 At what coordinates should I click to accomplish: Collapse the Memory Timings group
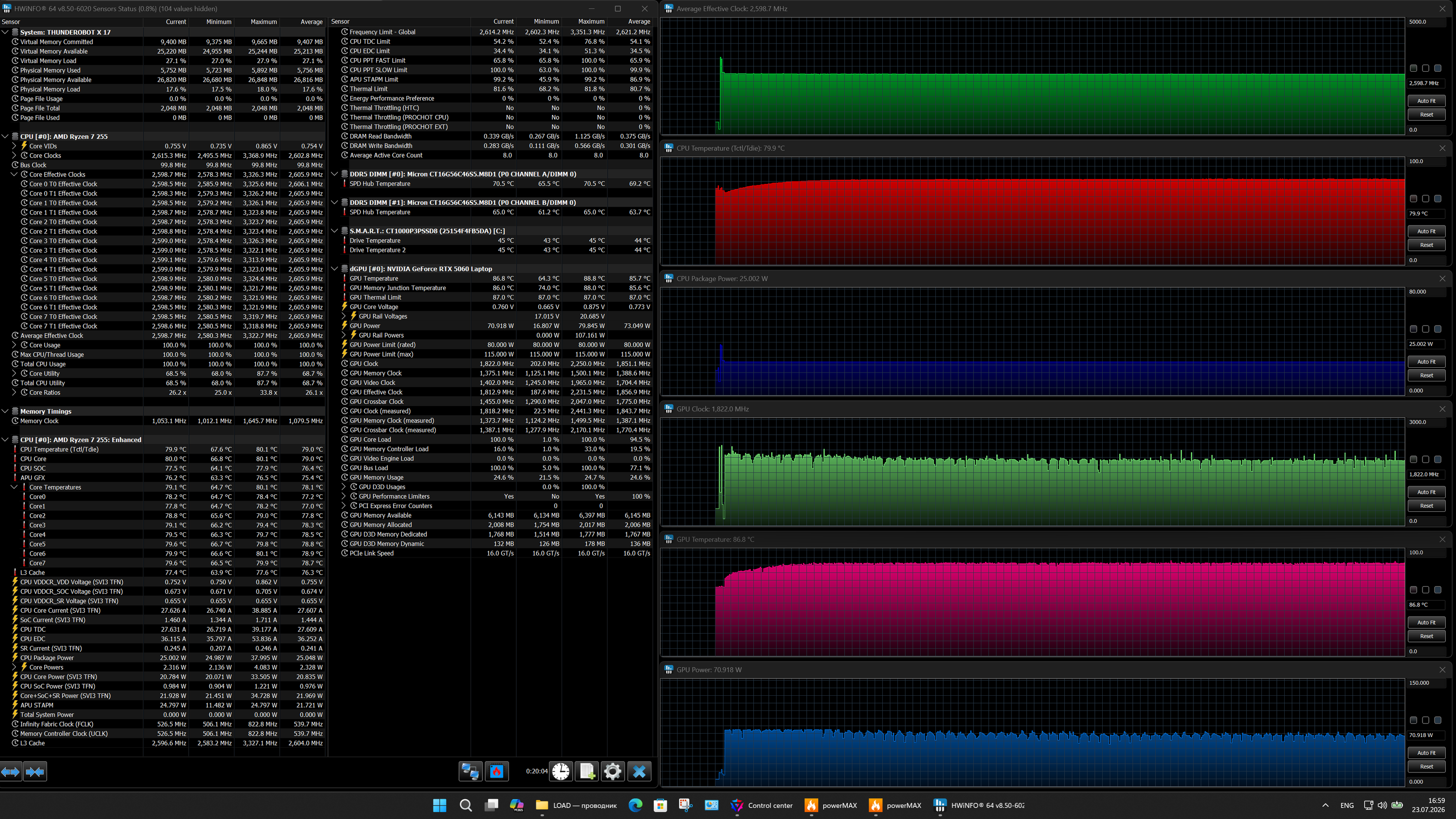pos(5,411)
